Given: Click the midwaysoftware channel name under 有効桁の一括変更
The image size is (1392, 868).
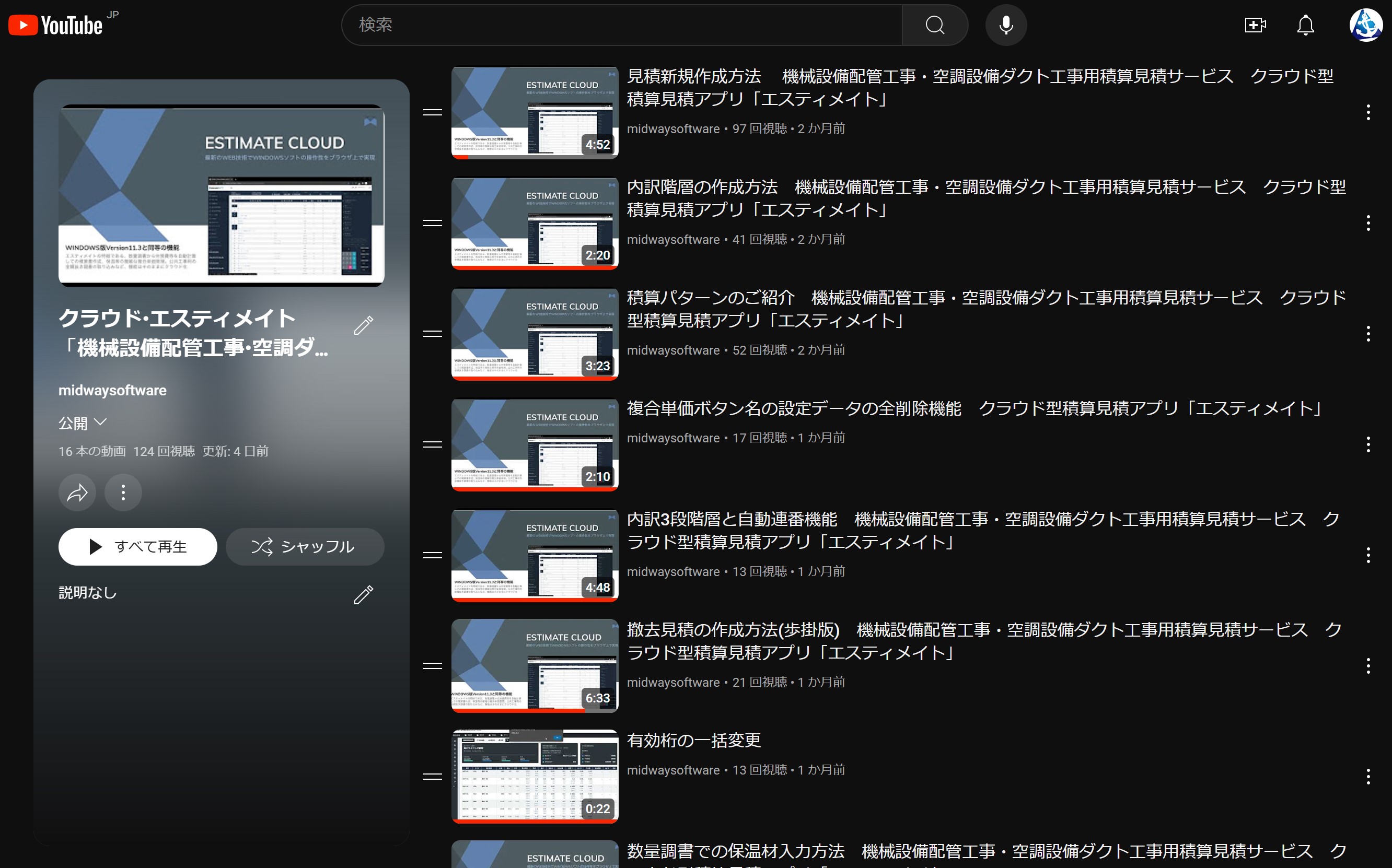Looking at the screenshot, I should click(673, 770).
